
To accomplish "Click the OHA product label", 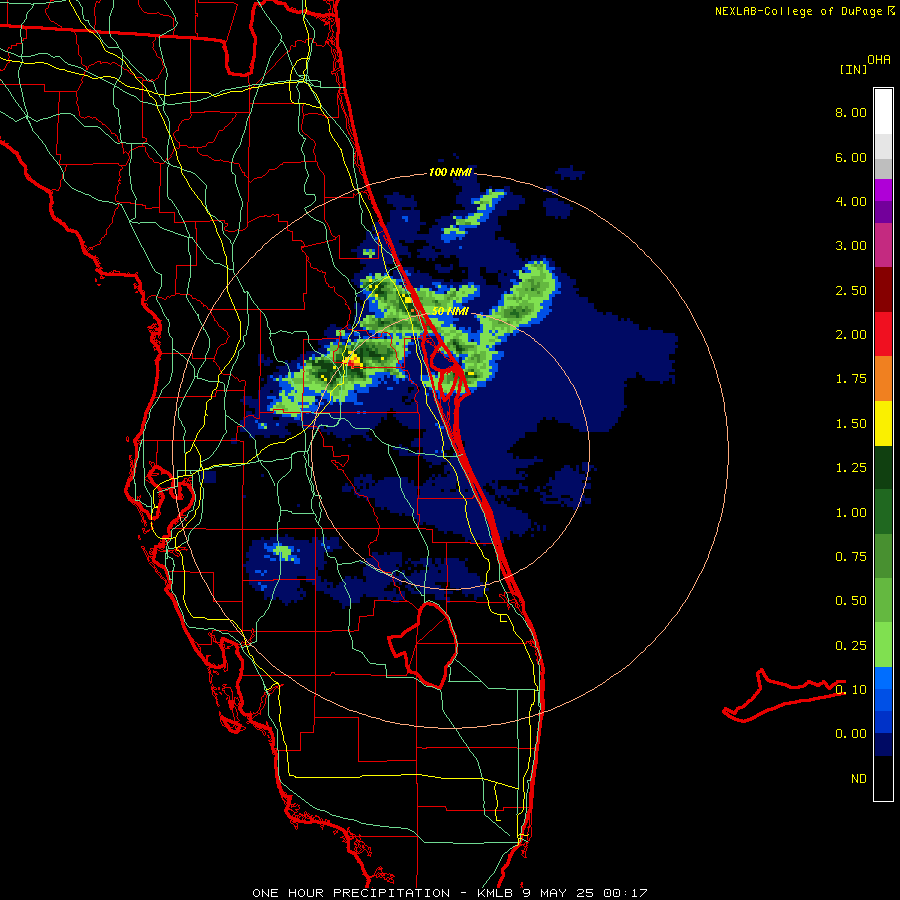I will (x=879, y=60).
